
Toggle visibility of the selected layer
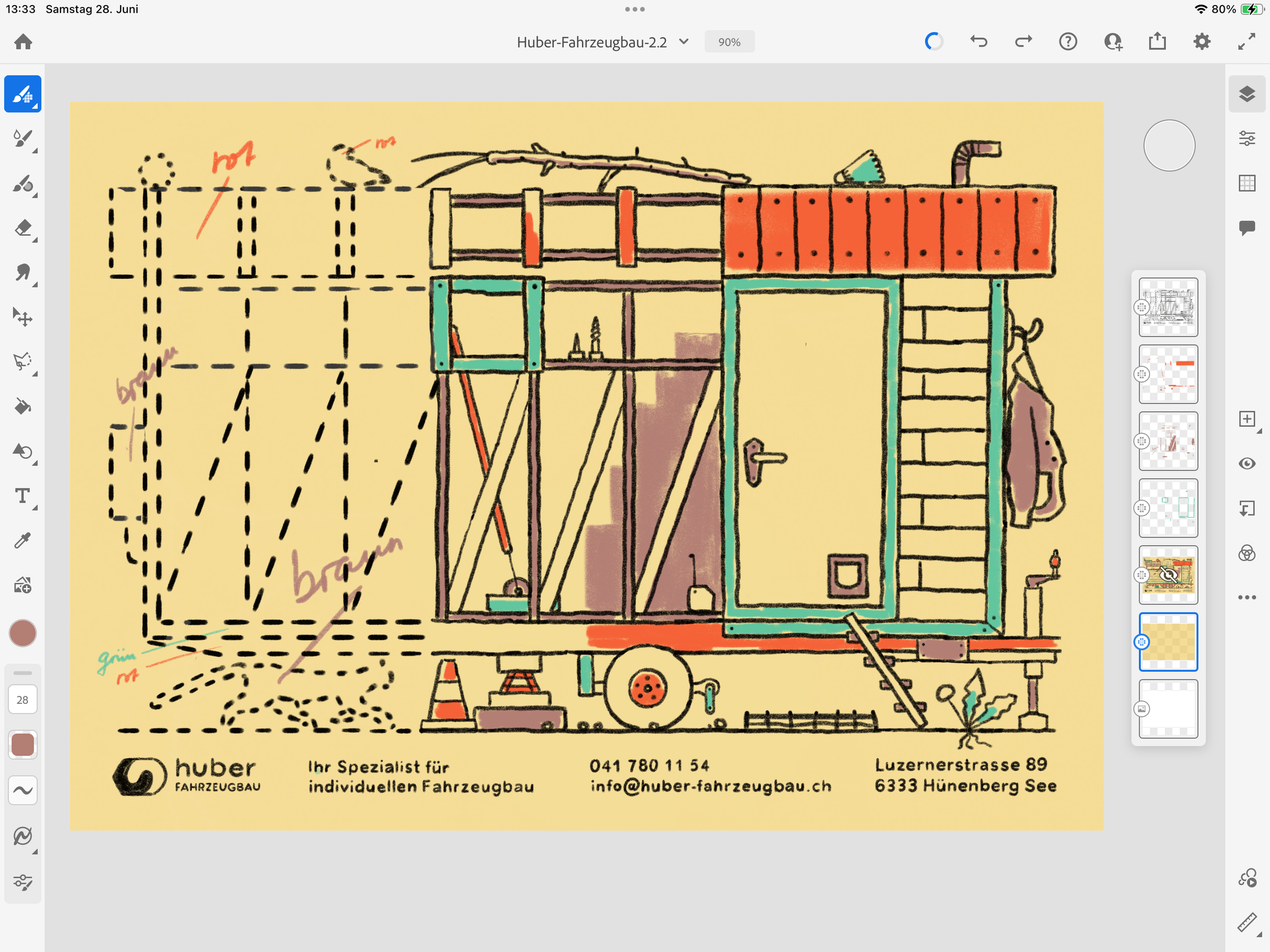click(x=1247, y=463)
